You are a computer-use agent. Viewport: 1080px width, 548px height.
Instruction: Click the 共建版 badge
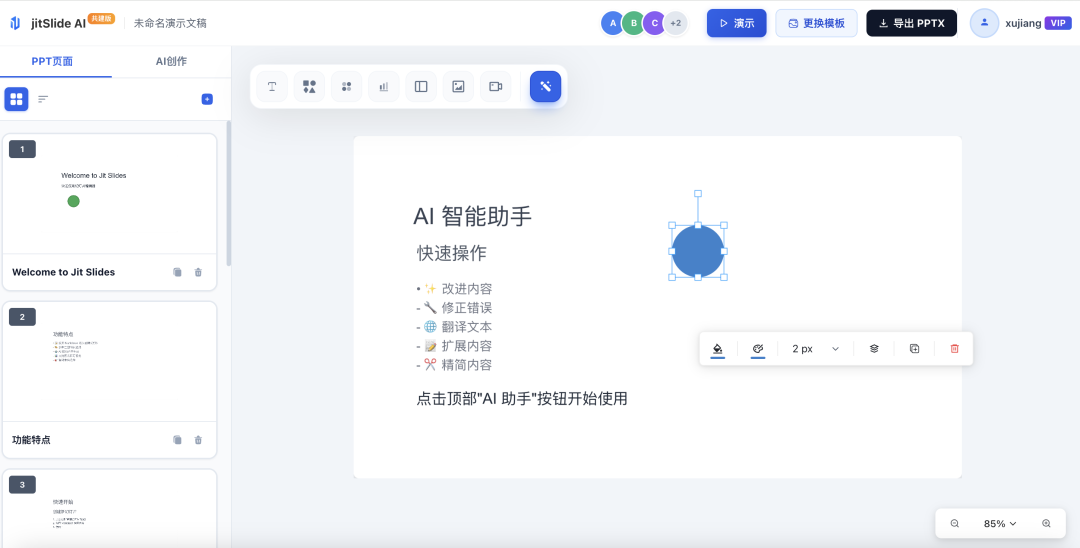click(x=101, y=19)
